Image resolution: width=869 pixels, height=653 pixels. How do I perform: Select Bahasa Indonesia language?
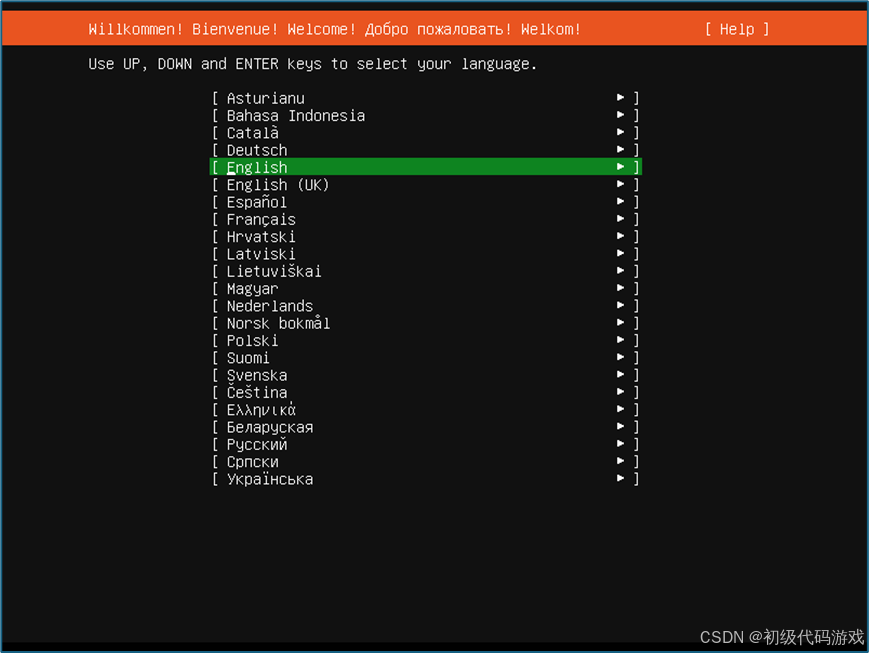click(425, 115)
